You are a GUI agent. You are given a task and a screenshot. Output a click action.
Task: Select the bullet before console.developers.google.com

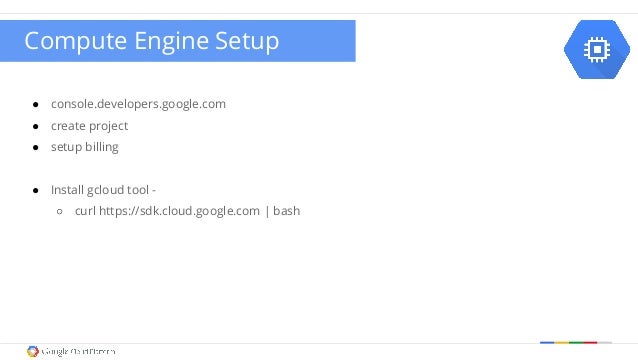[36, 105]
